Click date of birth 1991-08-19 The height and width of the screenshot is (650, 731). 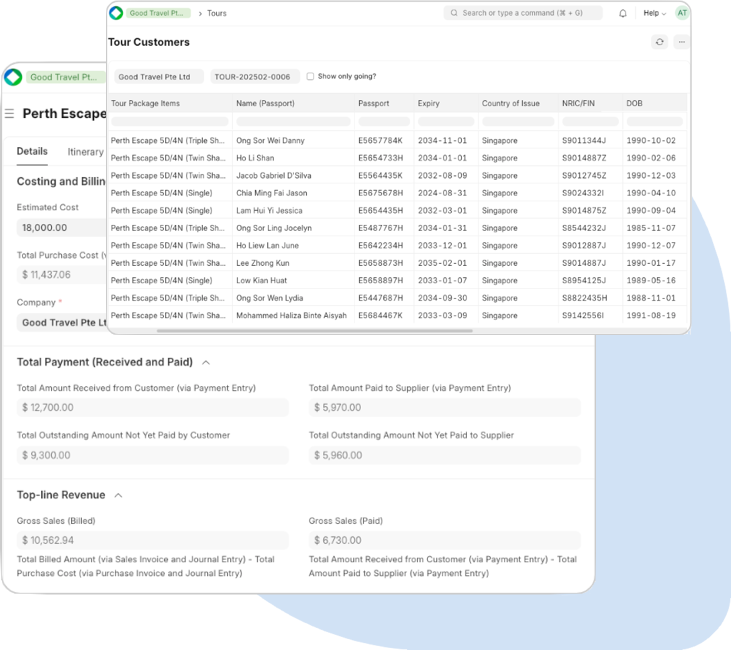click(651, 315)
